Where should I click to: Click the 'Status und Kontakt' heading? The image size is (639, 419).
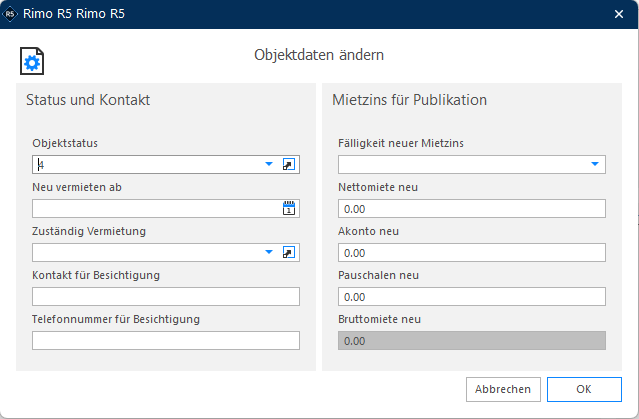[88, 100]
